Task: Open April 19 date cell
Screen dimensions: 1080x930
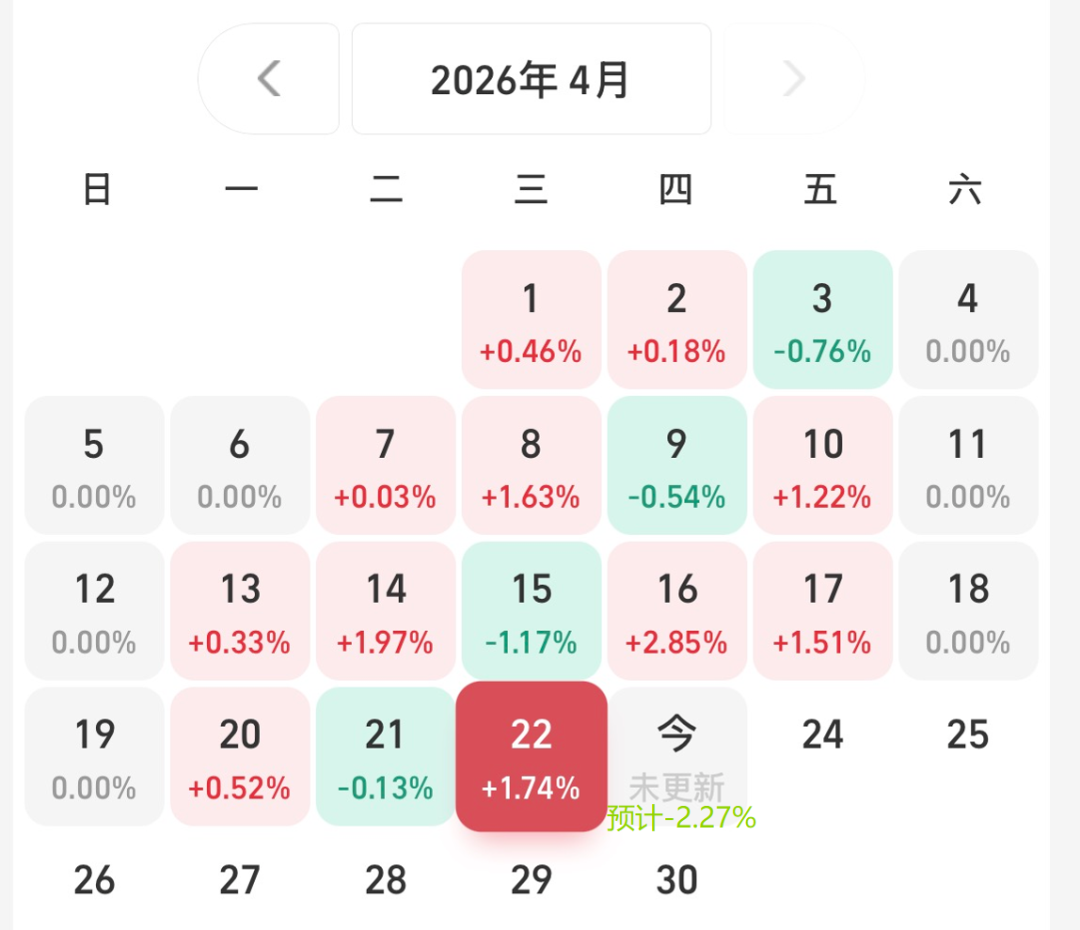Action: point(94,756)
